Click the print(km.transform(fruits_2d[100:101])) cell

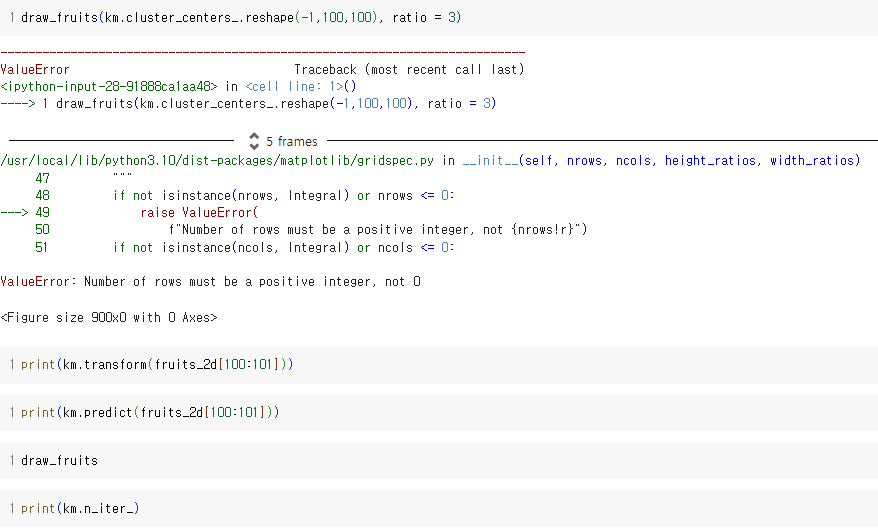[439, 365]
